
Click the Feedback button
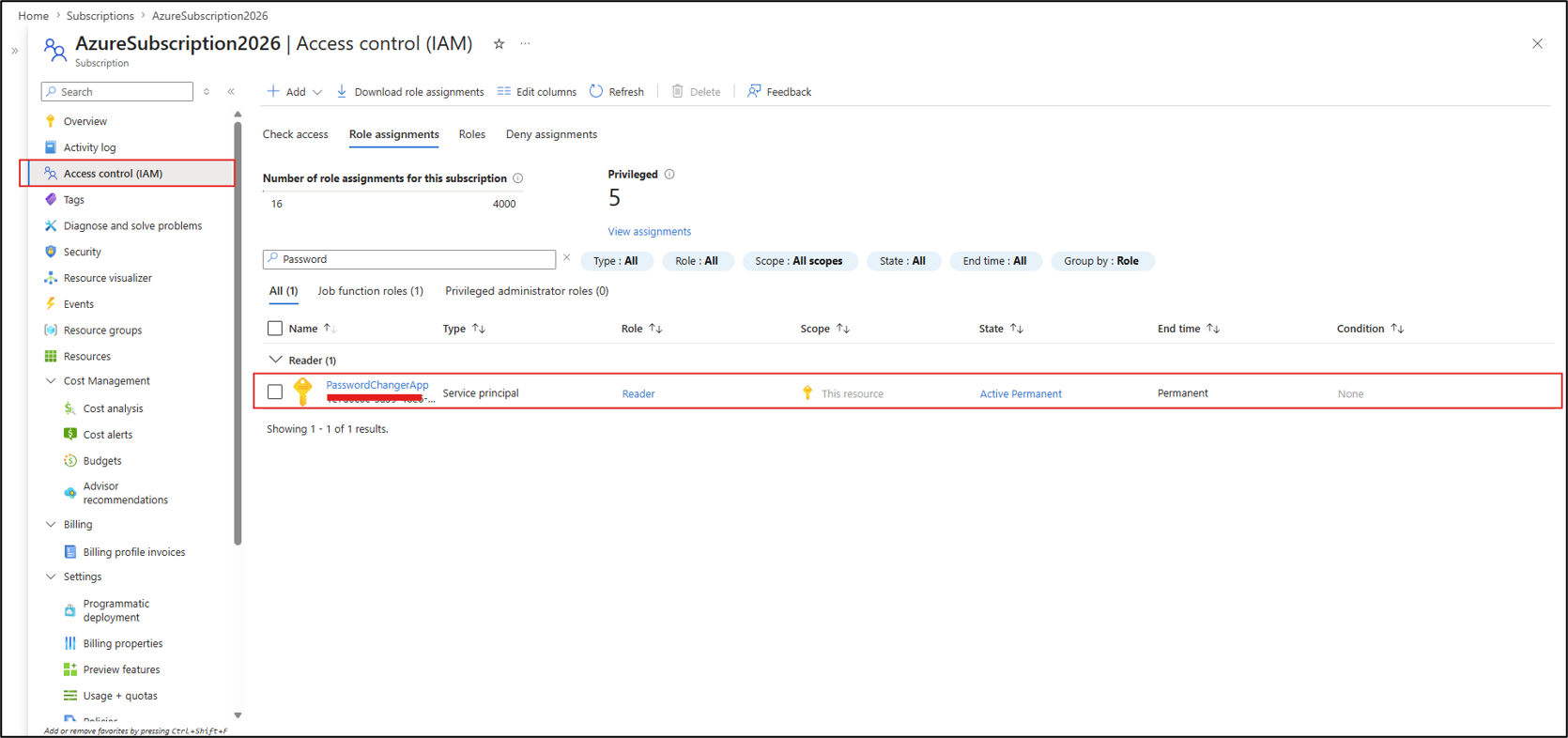click(779, 92)
